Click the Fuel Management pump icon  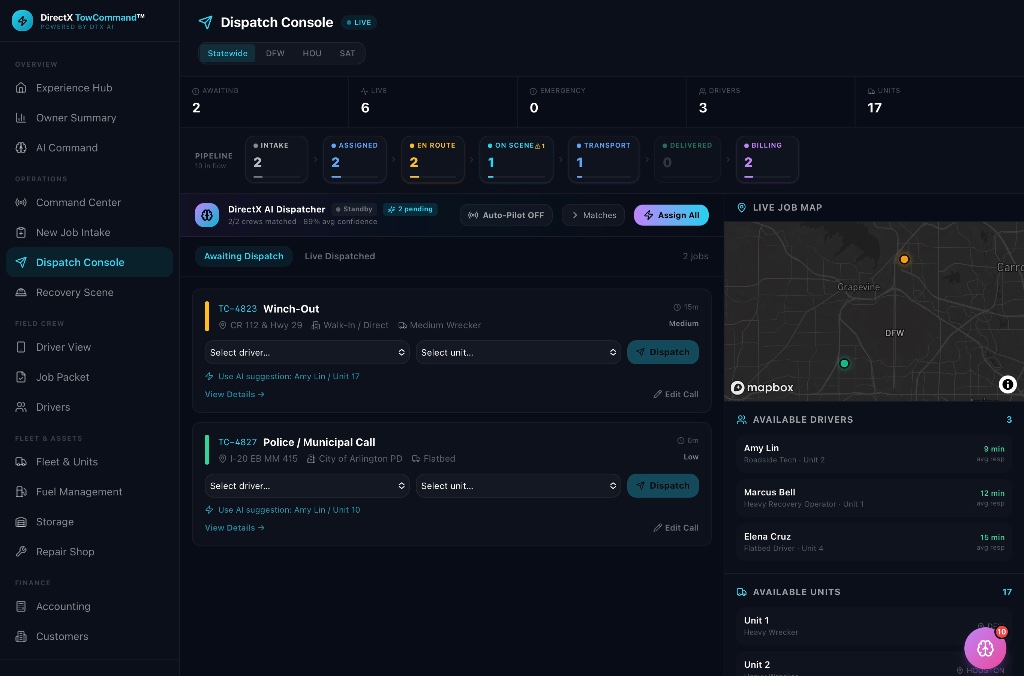pos(21,492)
